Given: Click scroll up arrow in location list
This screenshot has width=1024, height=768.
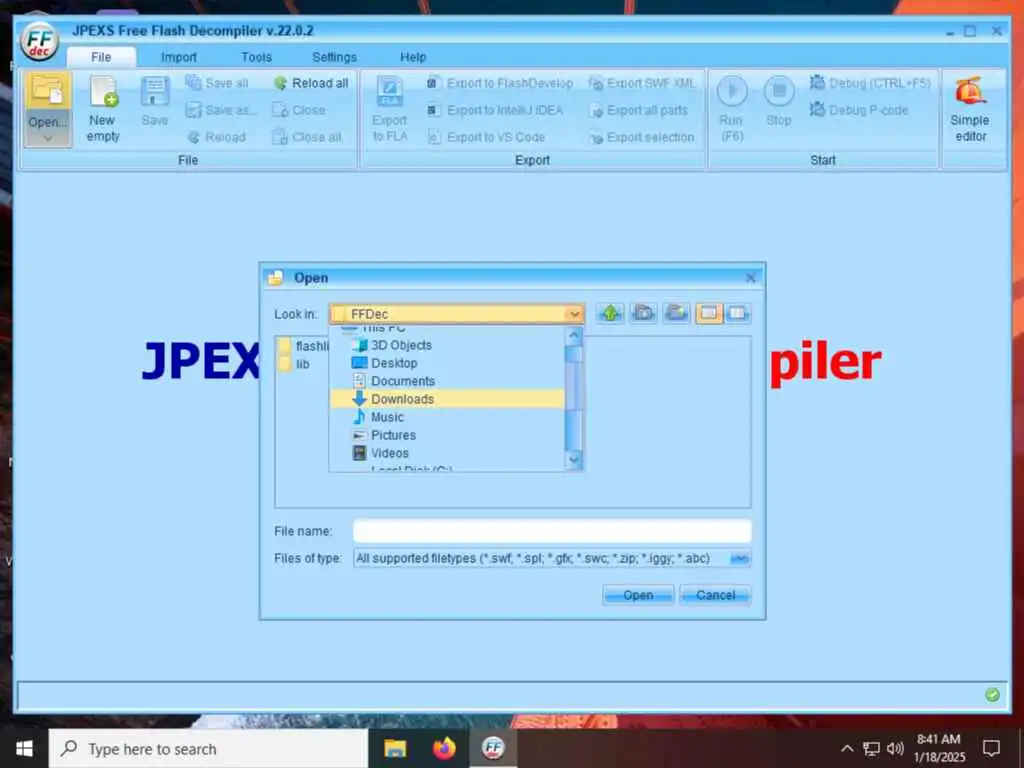Looking at the screenshot, I should point(574,336).
